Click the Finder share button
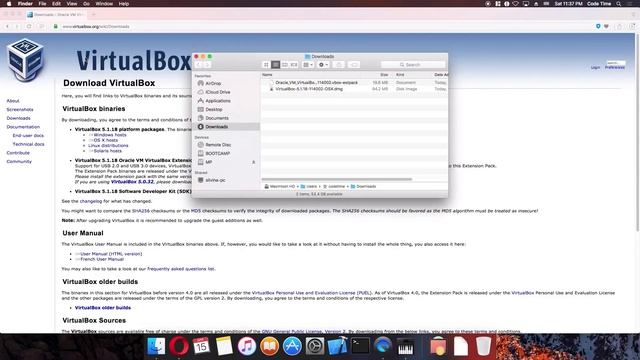This screenshot has width=640, height=360. click(338, 64)
